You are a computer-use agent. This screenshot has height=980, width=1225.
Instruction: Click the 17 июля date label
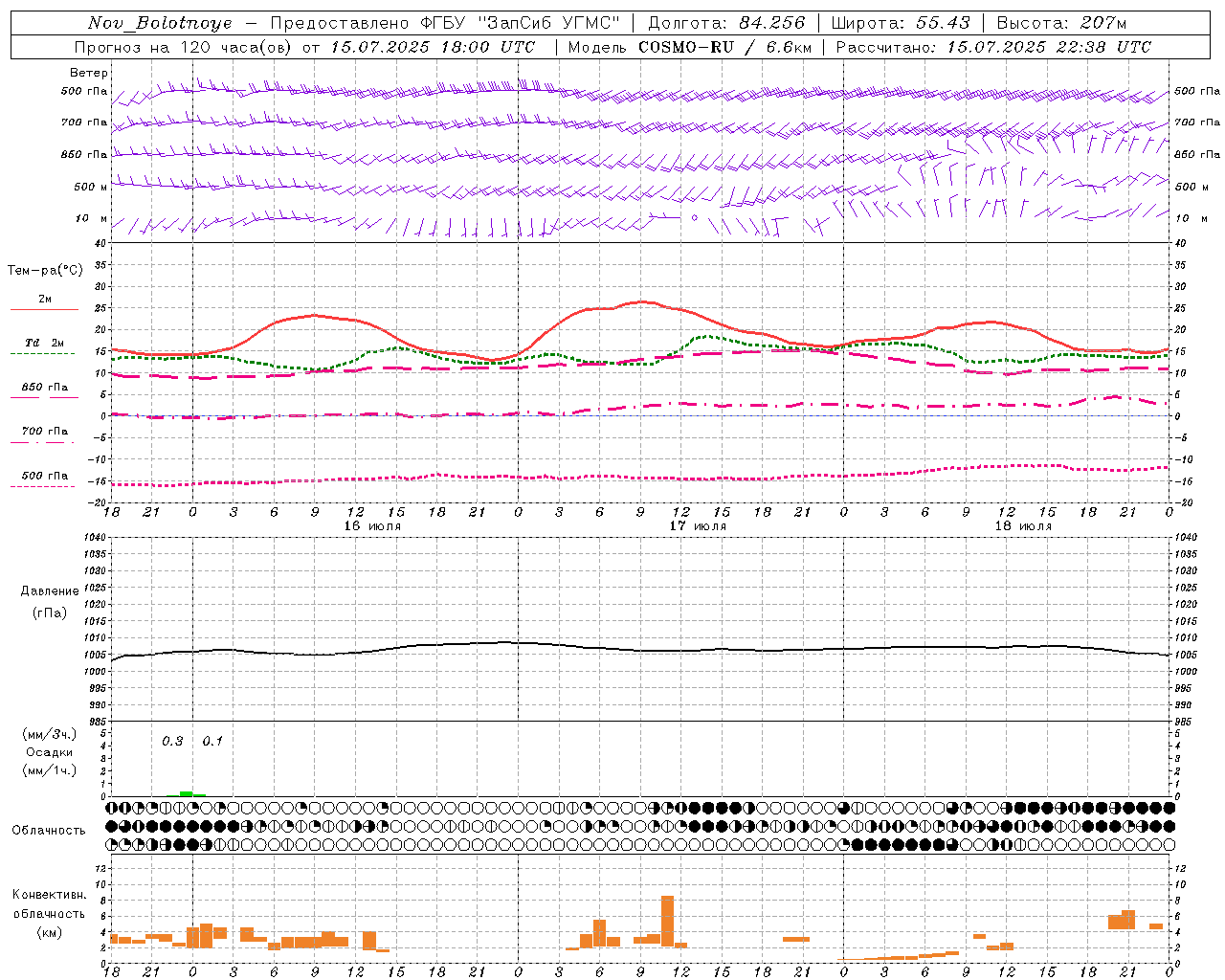tap(698, 526)
